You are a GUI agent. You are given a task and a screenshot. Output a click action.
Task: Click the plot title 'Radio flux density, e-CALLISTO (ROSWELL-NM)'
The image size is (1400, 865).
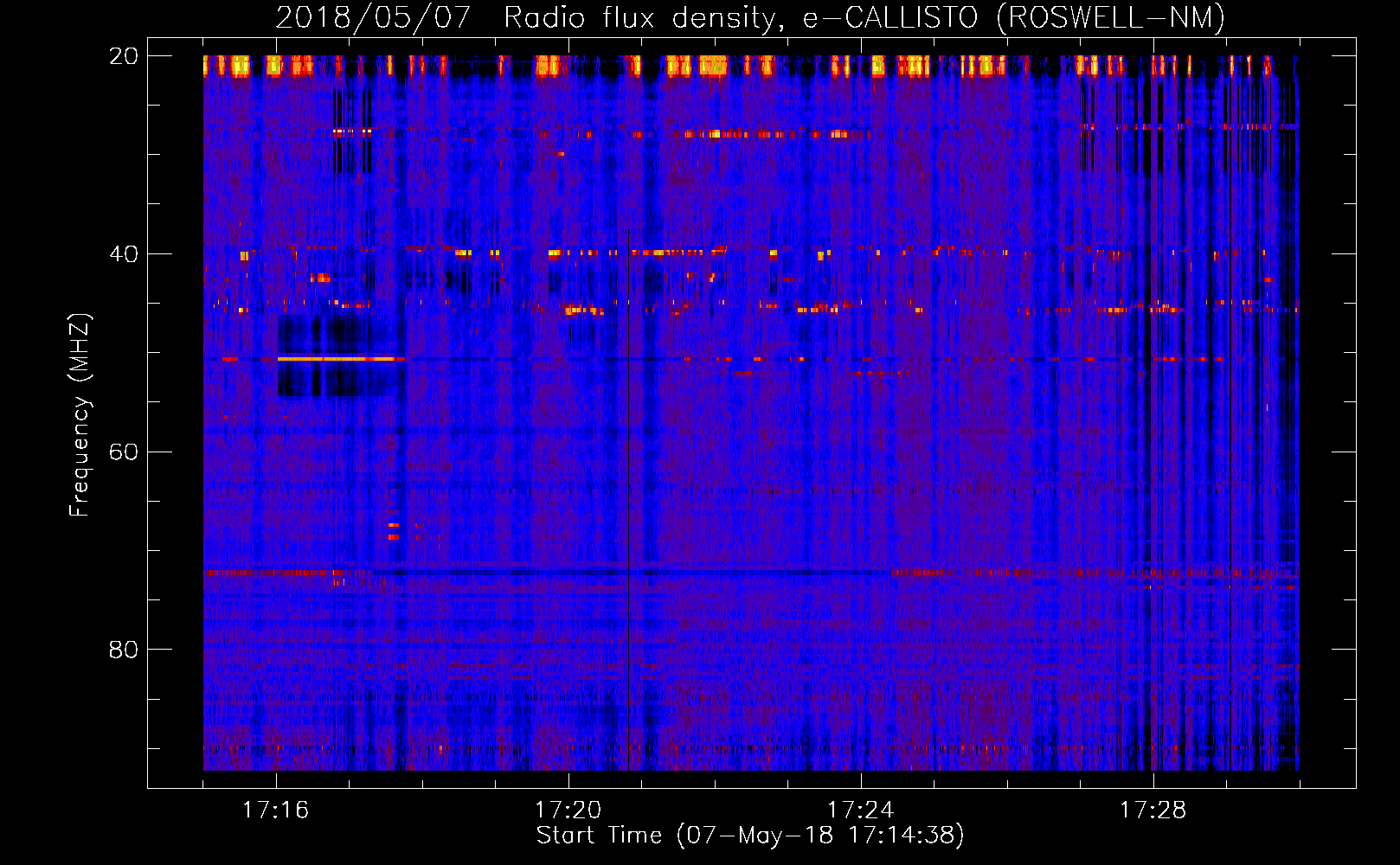(864, 17)
